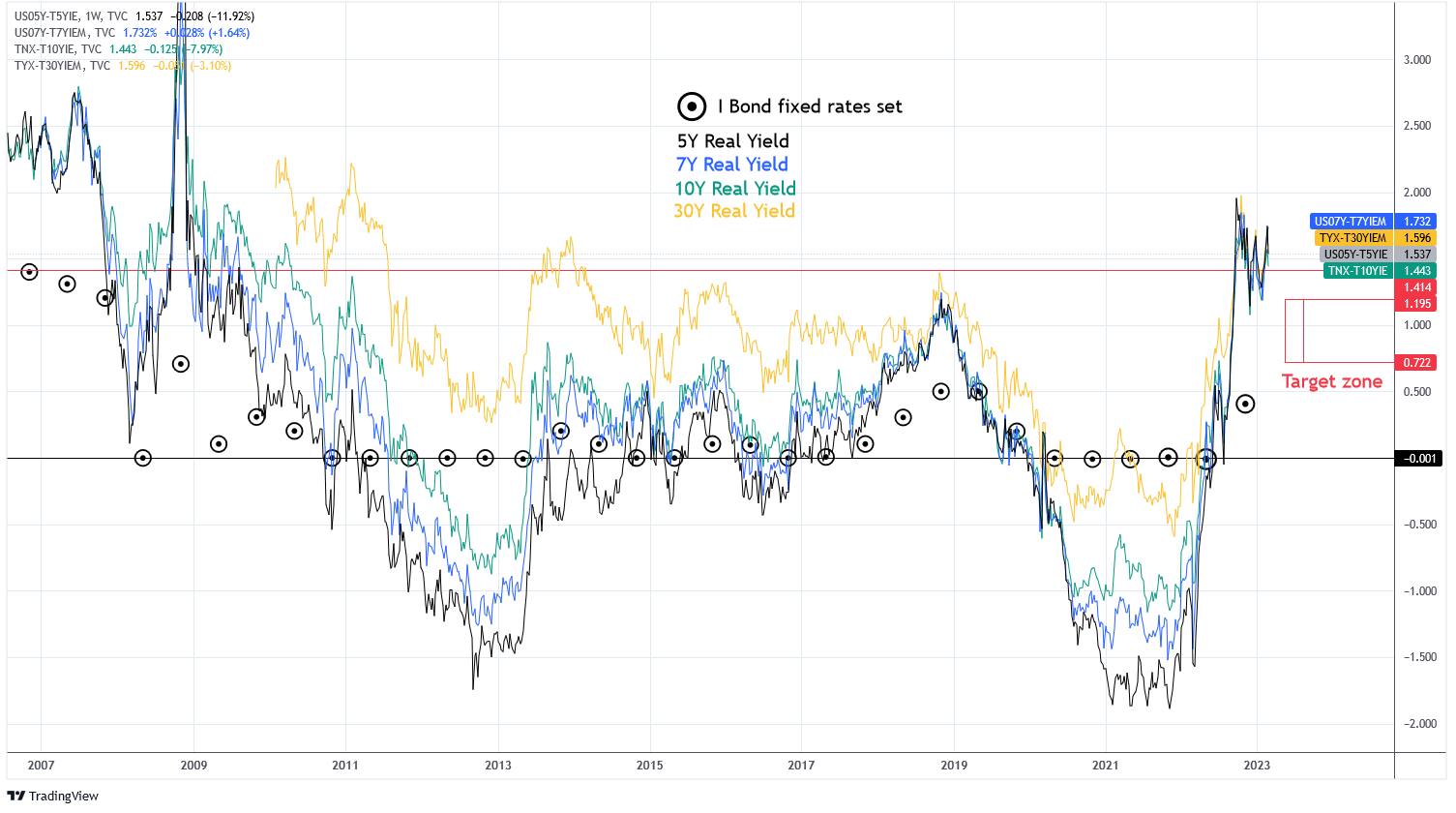Select the blue '7Y Real Yield' label
Image resolution: width=1456 pixels, height=813 pixels.
(x=732, y=165)
